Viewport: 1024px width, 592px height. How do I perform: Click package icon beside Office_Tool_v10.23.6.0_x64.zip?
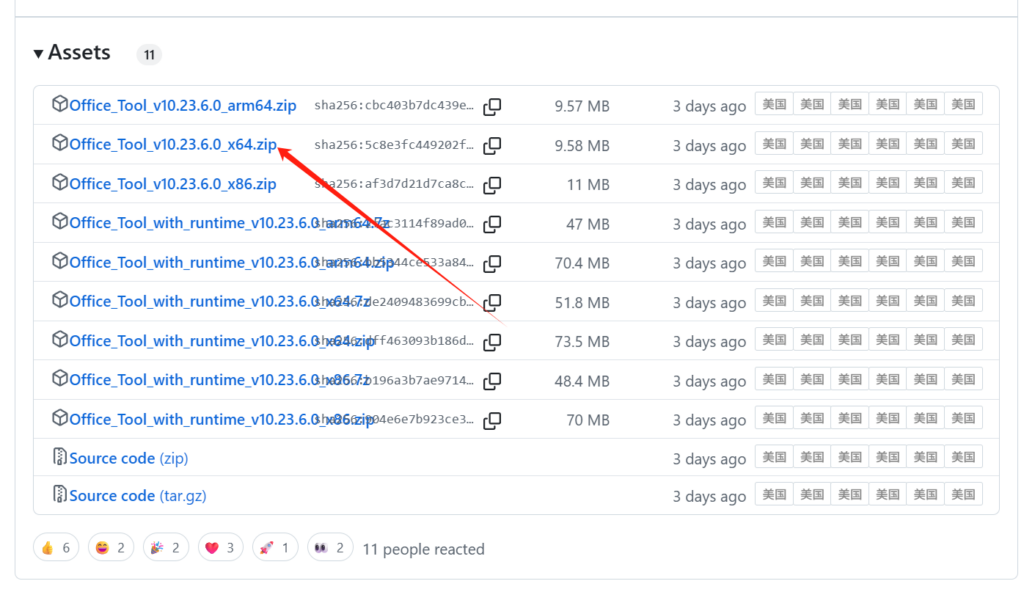pyautogui.click(x=59, y=143)
